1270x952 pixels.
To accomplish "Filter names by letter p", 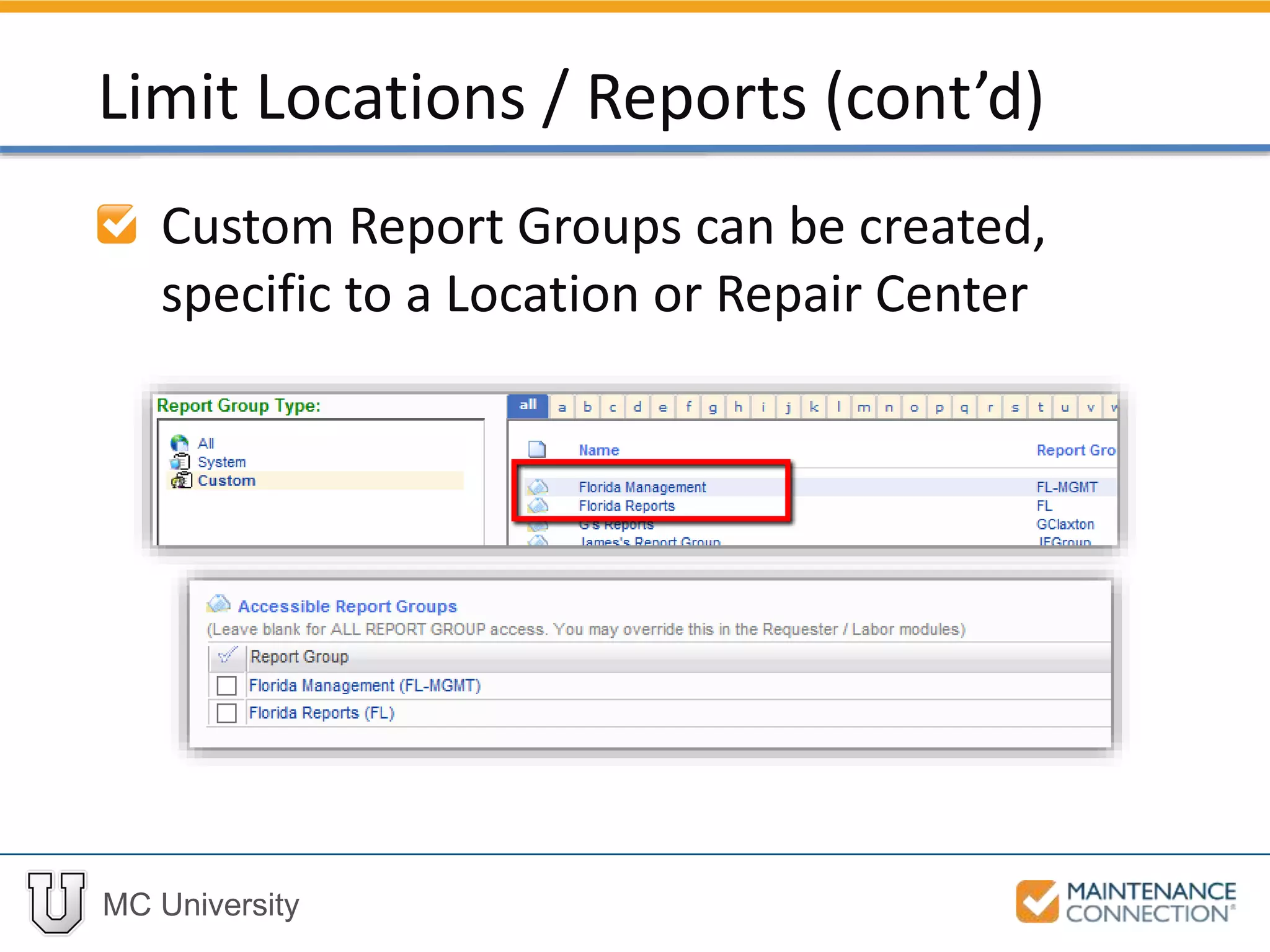I will (x=939, y=407).
